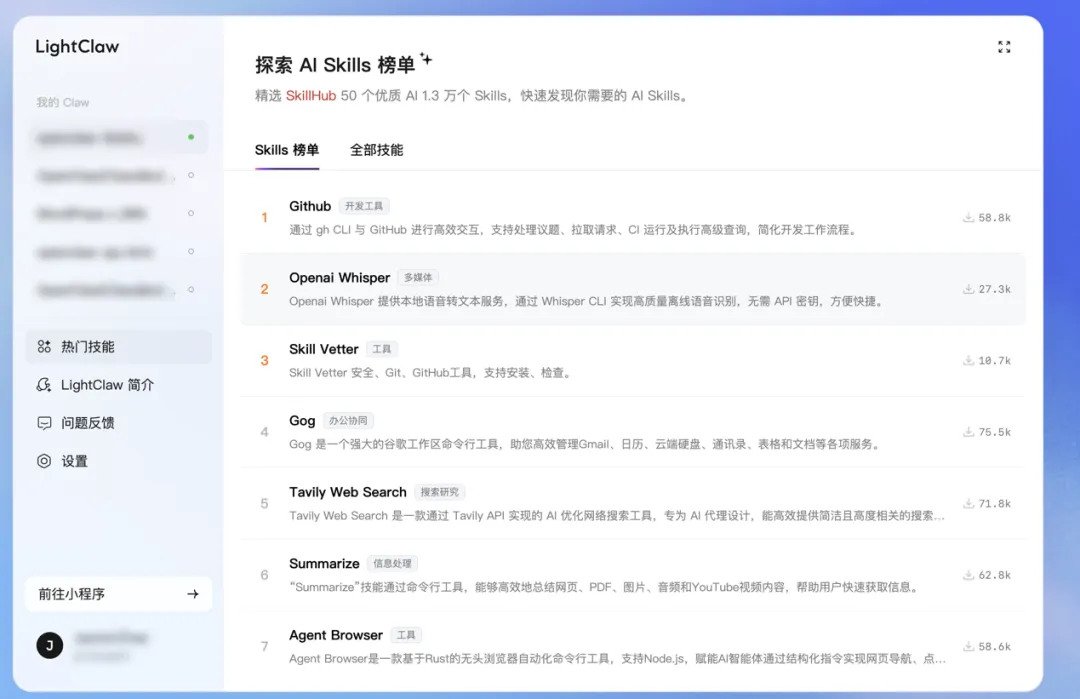This screenshot has height=699, width=1080.
Task: Click the 前往小程序 button
Action: click(118, 594)
